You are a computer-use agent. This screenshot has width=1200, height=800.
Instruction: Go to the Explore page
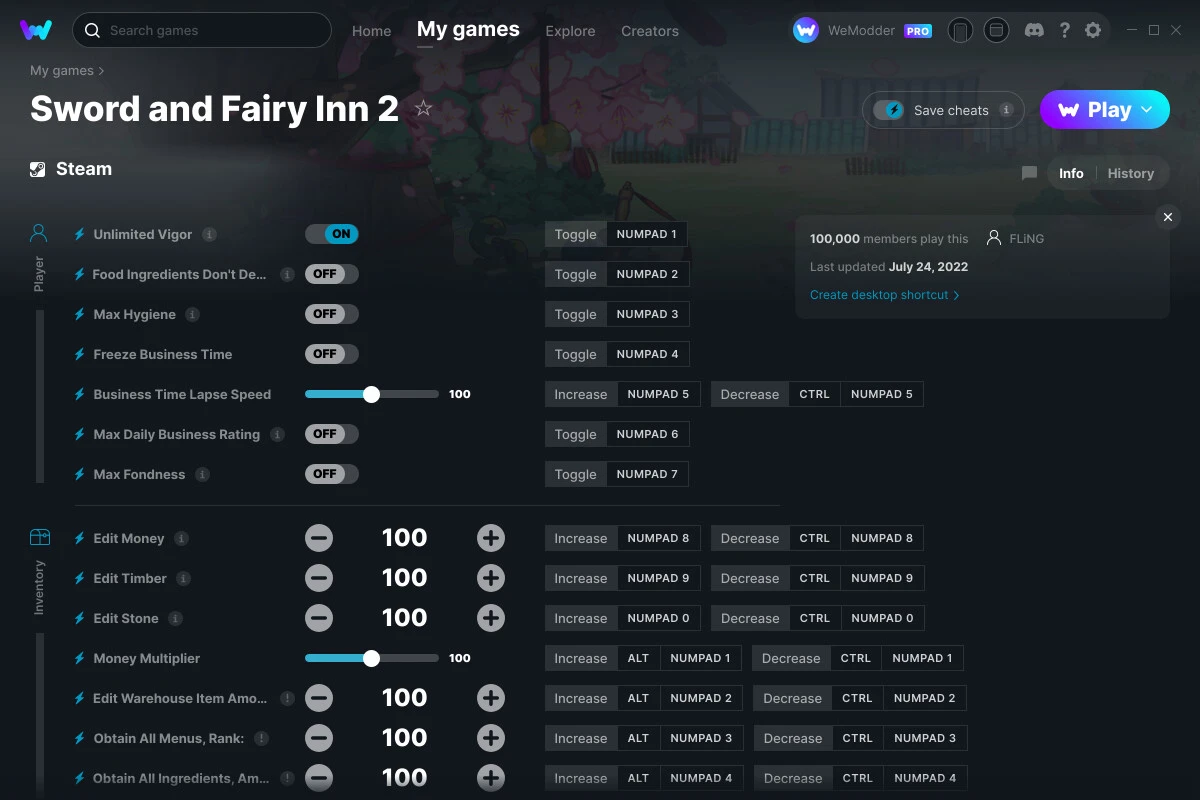[570, 31]
